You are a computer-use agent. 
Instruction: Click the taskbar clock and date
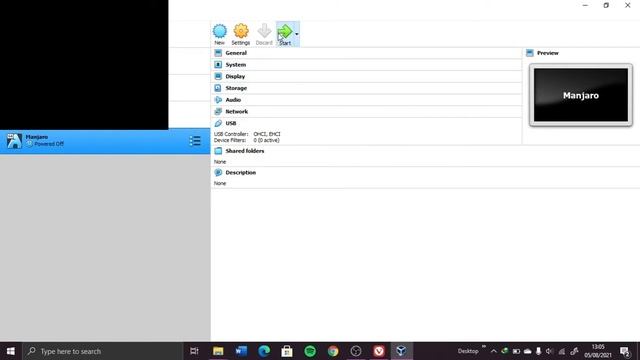(598, 351)
